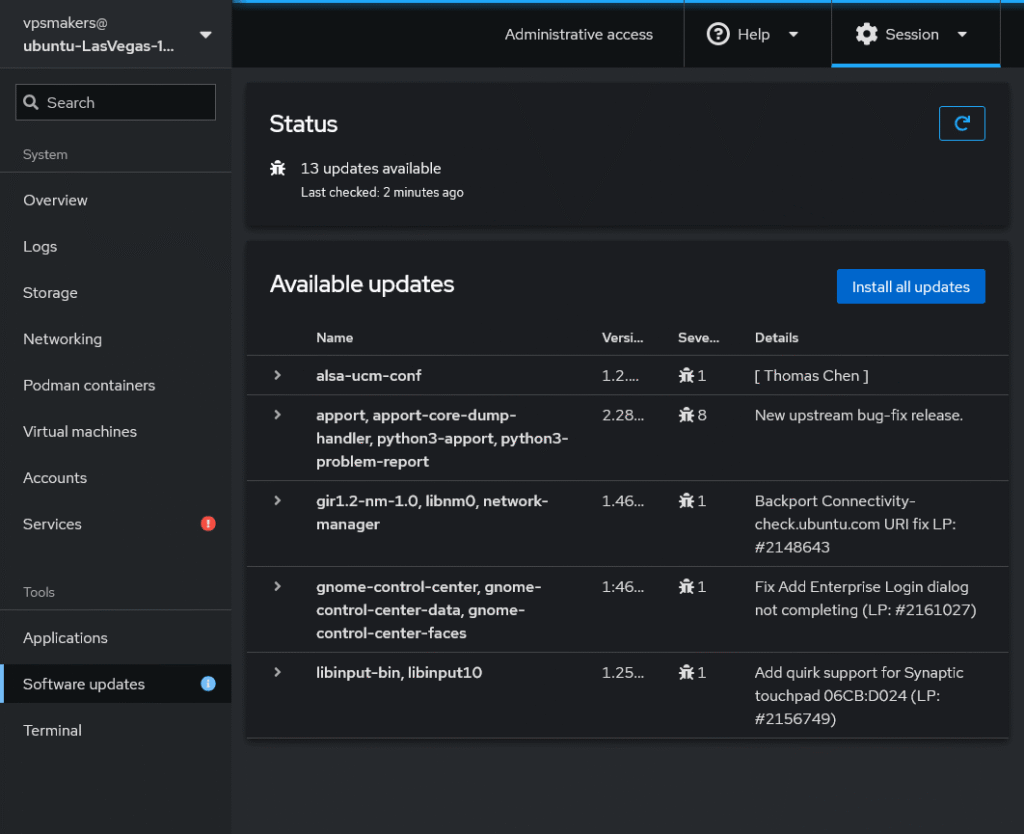Click Administrative access button
Viewport: 1024px width, 834px height.
coord(579,34)
